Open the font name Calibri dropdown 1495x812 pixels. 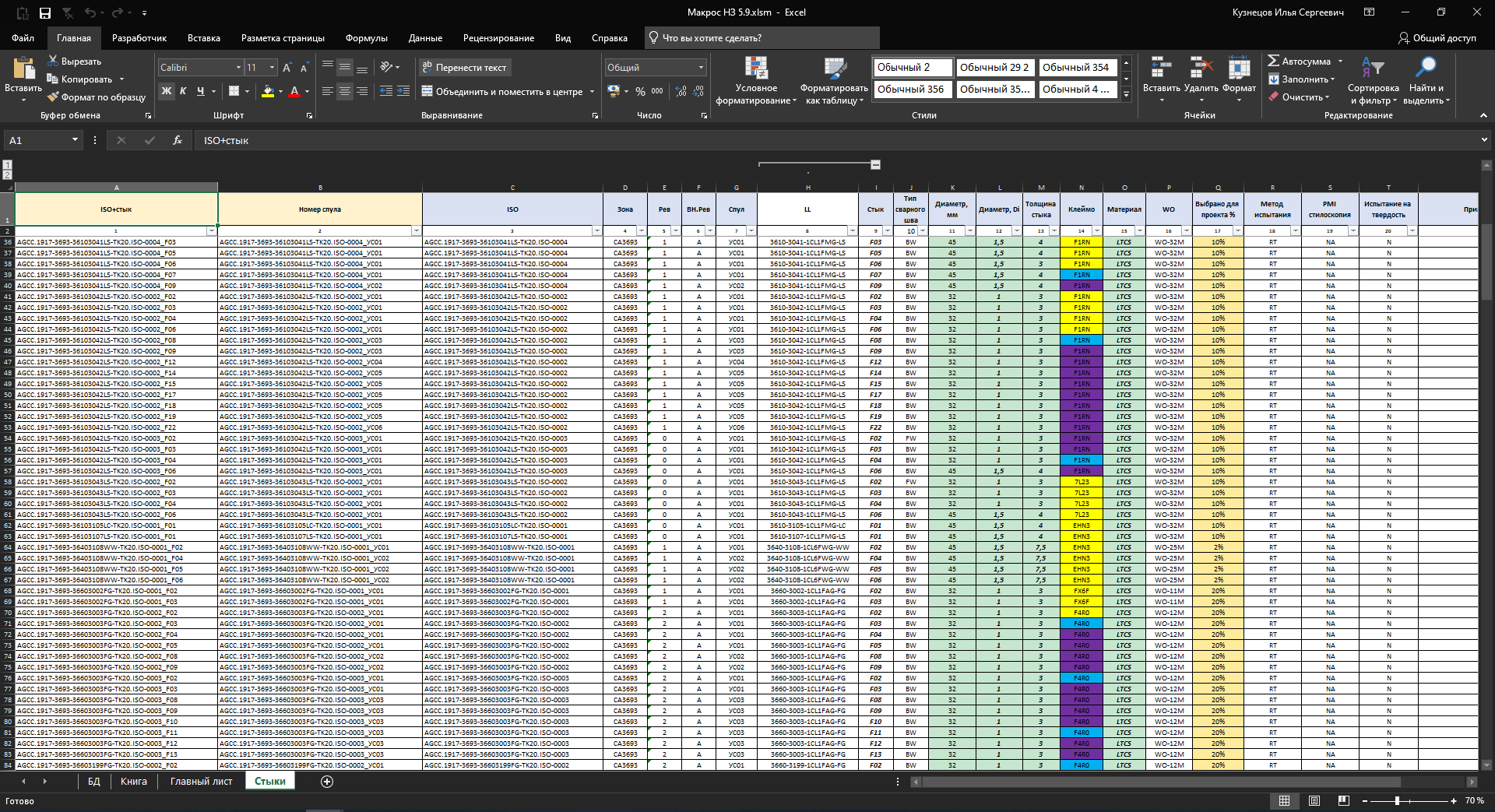click(238, 68)
